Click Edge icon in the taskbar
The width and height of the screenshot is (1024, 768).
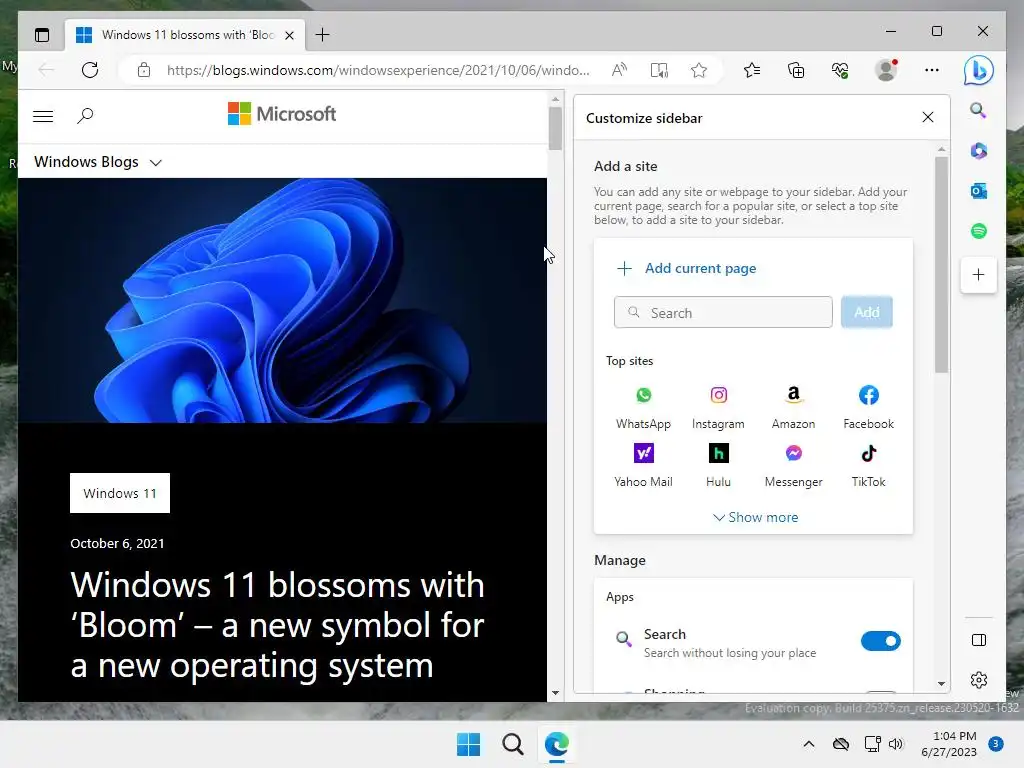click(x=556, y=744)
